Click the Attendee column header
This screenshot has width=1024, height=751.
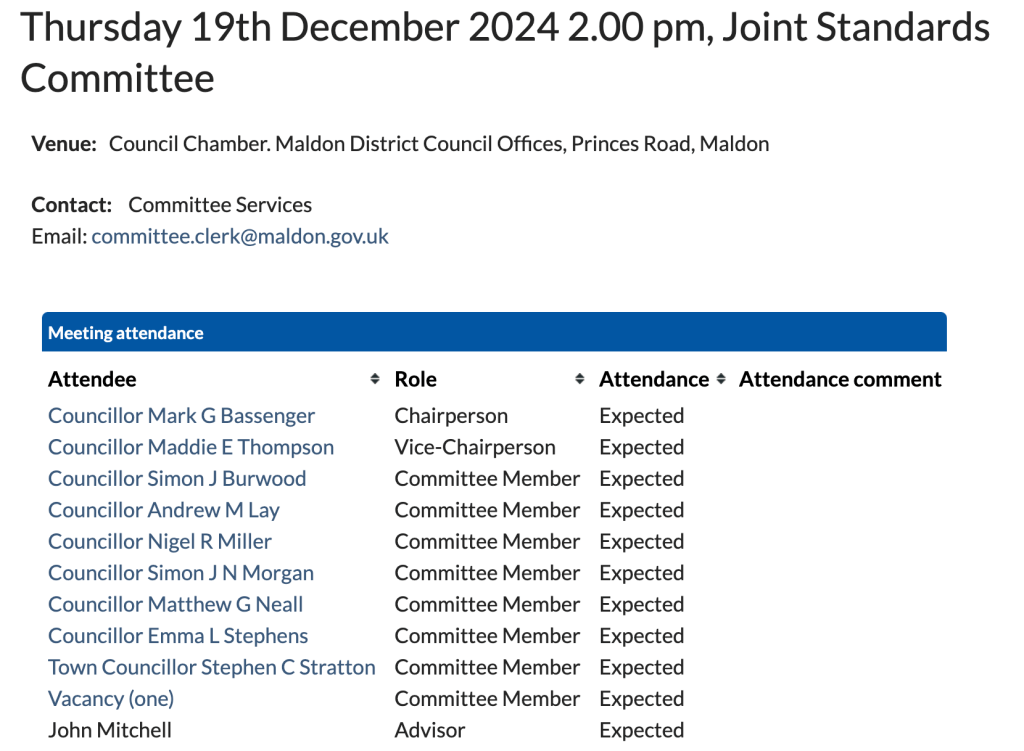(92, 380)
